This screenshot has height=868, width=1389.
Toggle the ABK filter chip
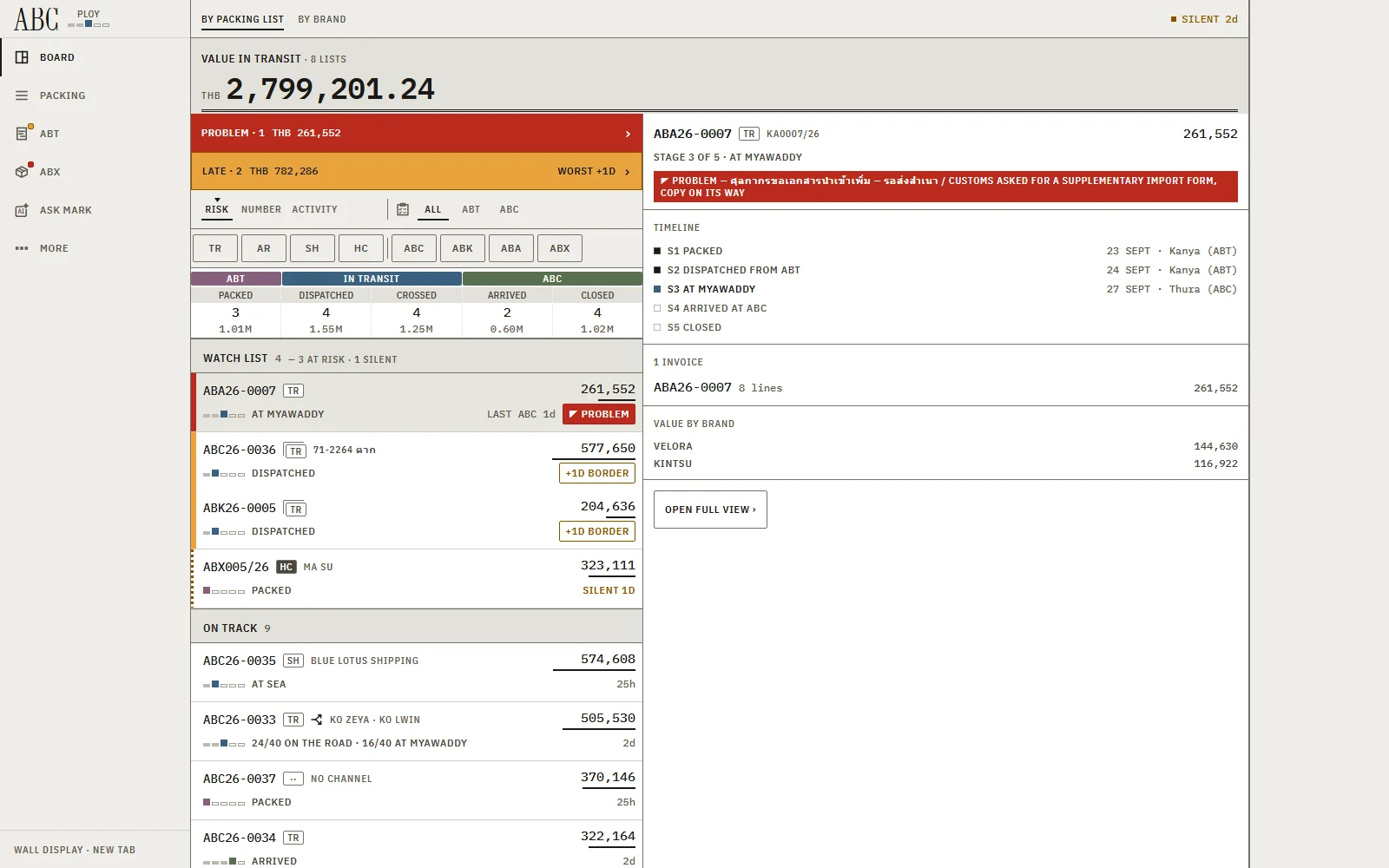click(x=463, y=248)
